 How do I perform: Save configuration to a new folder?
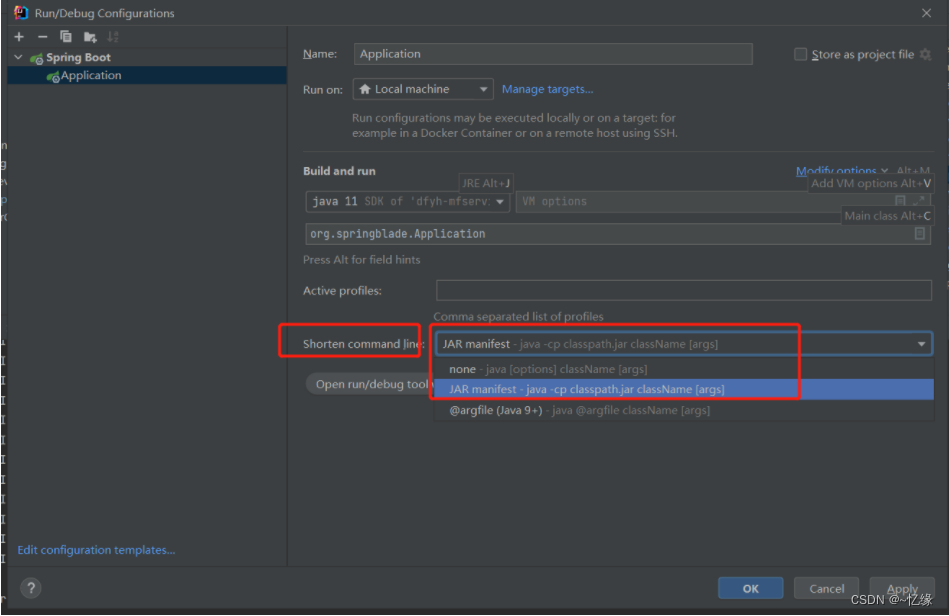point(90,37)
